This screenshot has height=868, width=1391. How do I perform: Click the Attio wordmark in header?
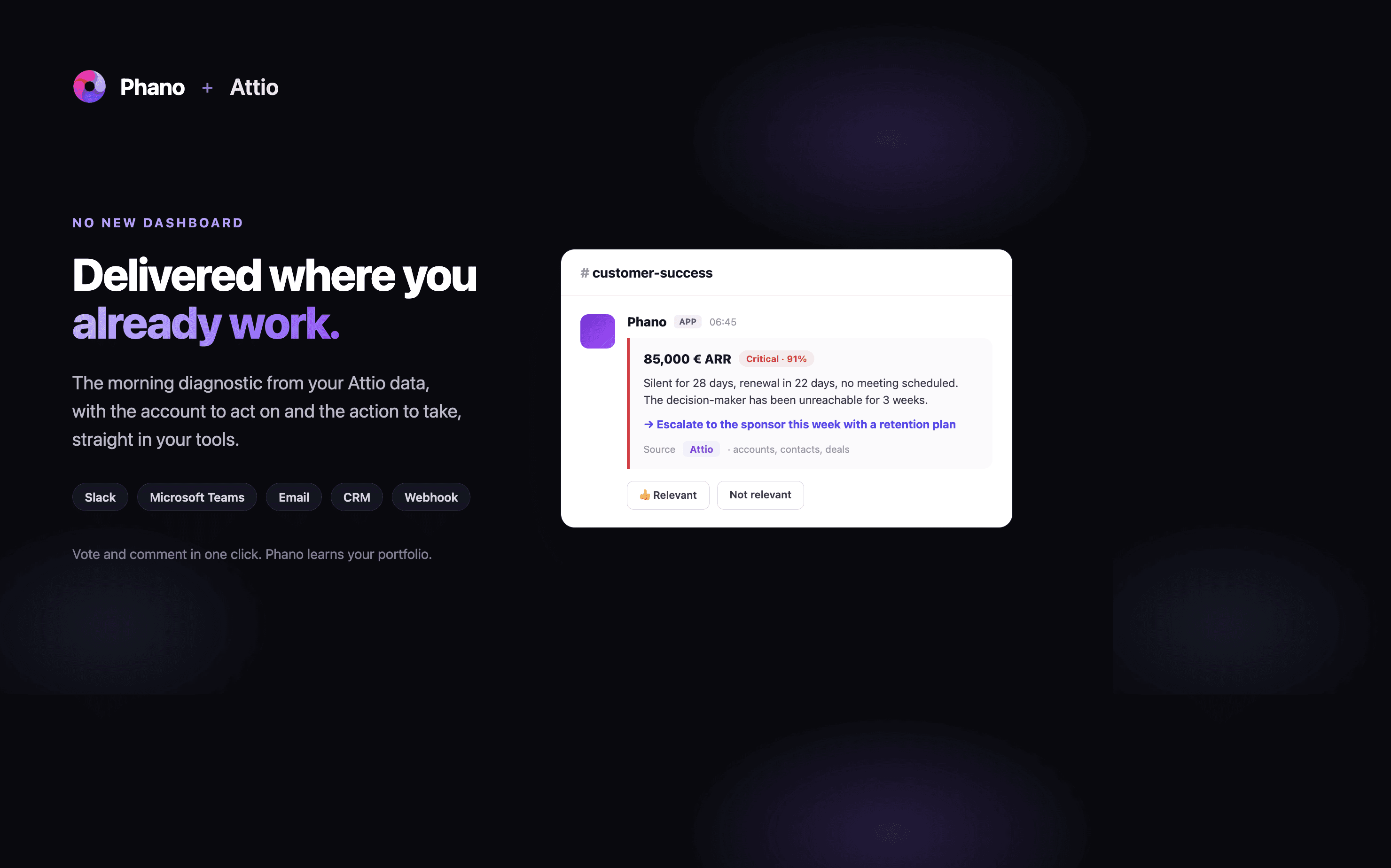[254, 87]
